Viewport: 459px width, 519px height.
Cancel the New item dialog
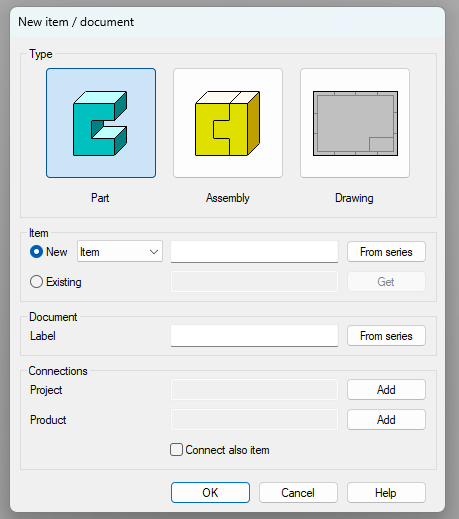298,492
